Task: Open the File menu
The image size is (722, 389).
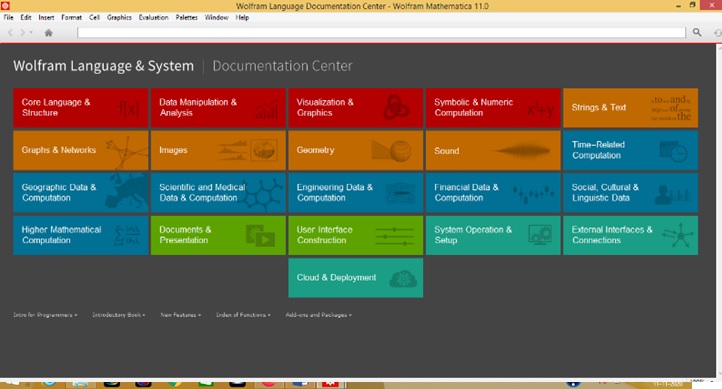Action: 9,17
